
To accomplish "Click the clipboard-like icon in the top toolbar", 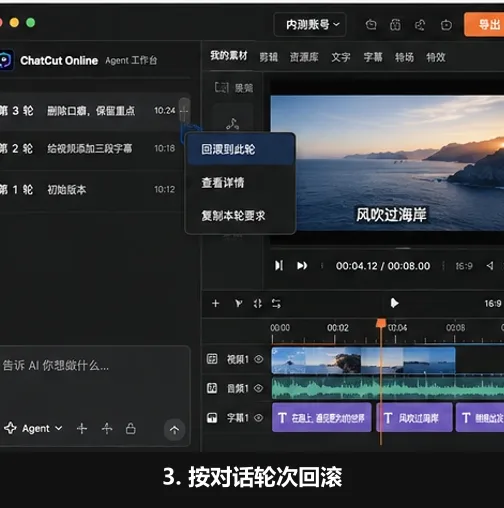I will [395, 25].
